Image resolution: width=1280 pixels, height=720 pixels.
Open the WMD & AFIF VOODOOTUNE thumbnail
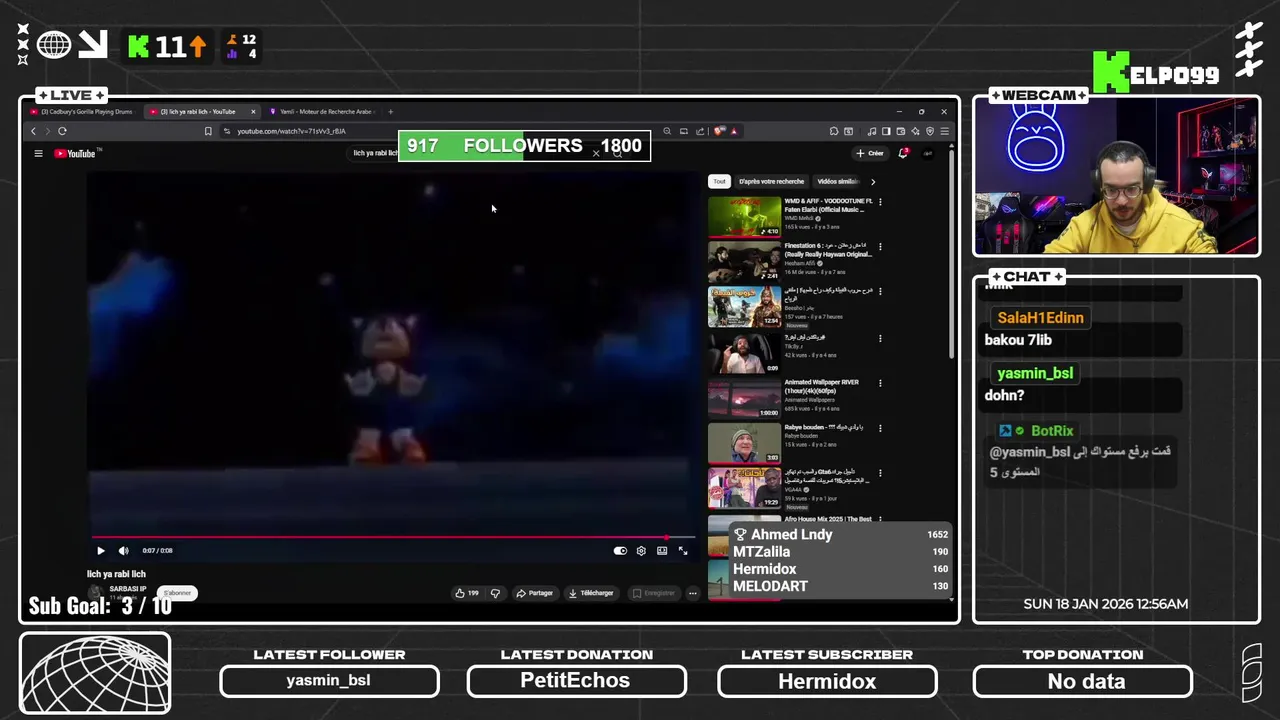[744, 217]
